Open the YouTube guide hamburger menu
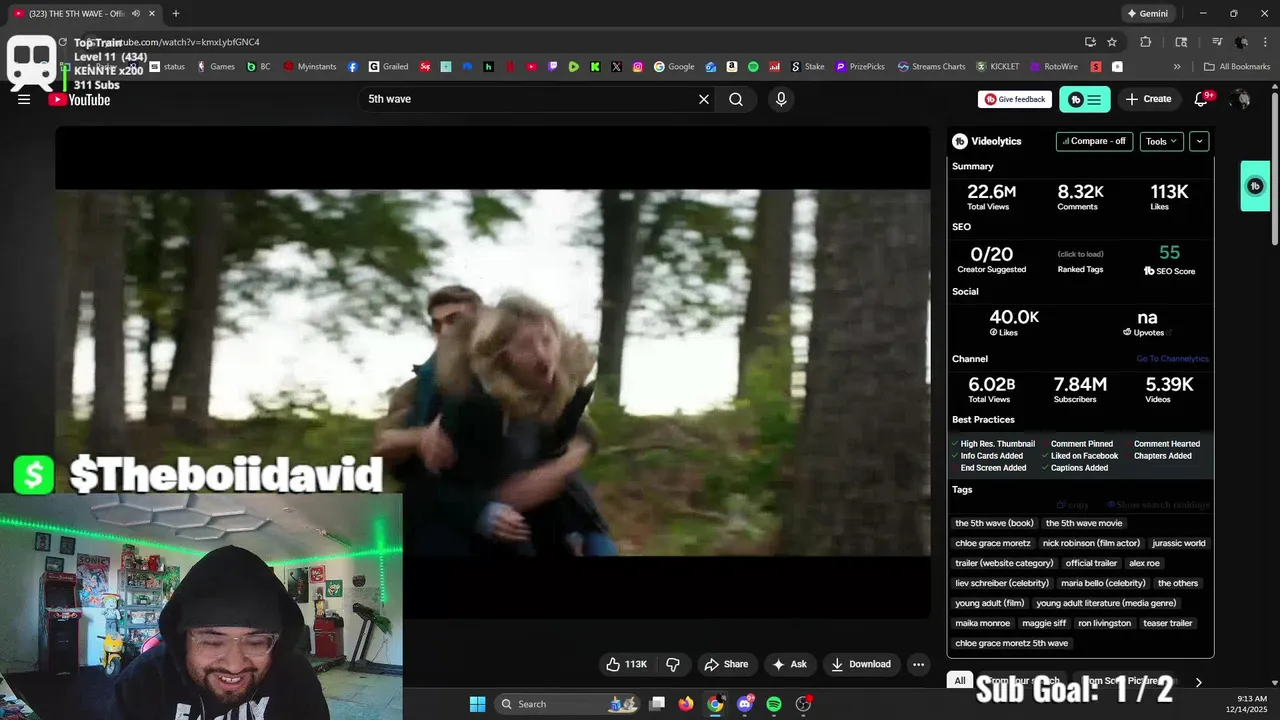 point(24,99)
